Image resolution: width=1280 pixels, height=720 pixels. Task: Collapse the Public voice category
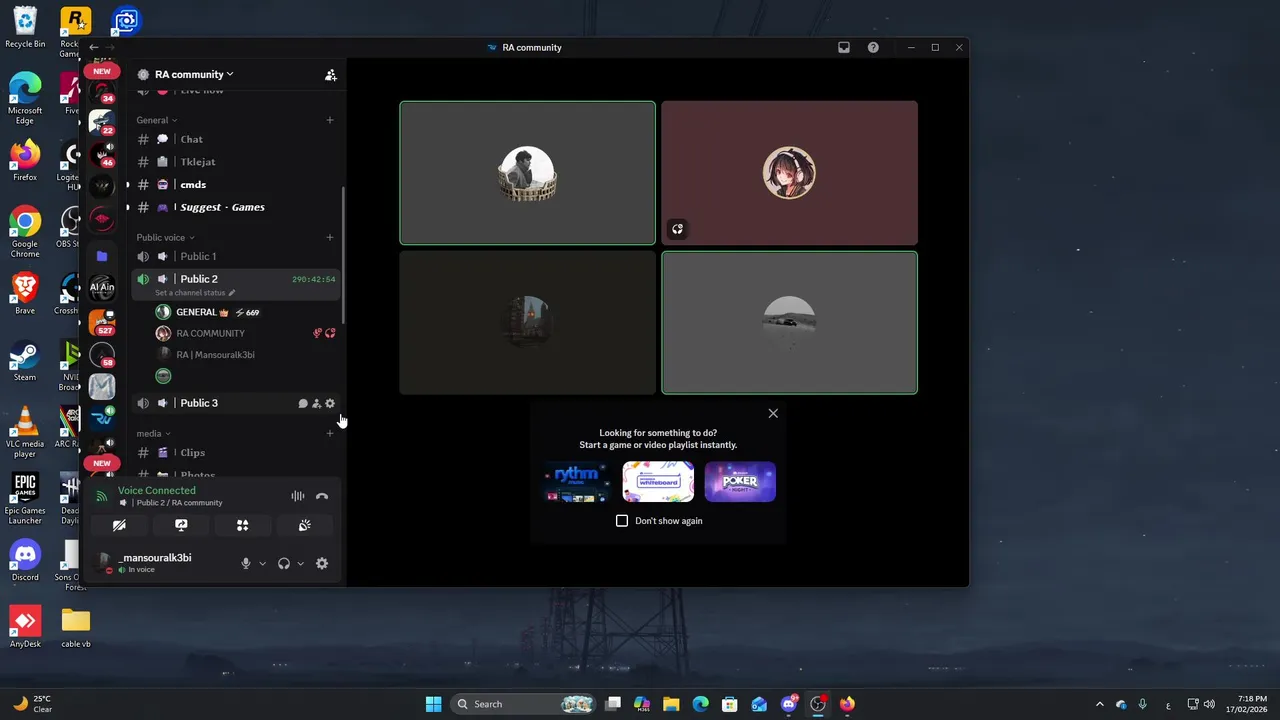pyautogui.click(x=165, y=238)
